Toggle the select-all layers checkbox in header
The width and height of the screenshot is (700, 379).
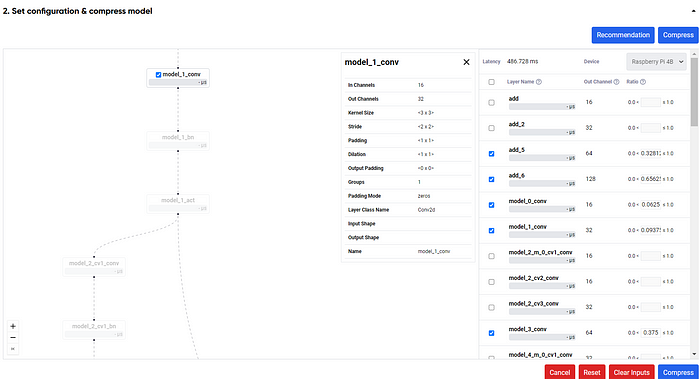click(x=492, y=82)
